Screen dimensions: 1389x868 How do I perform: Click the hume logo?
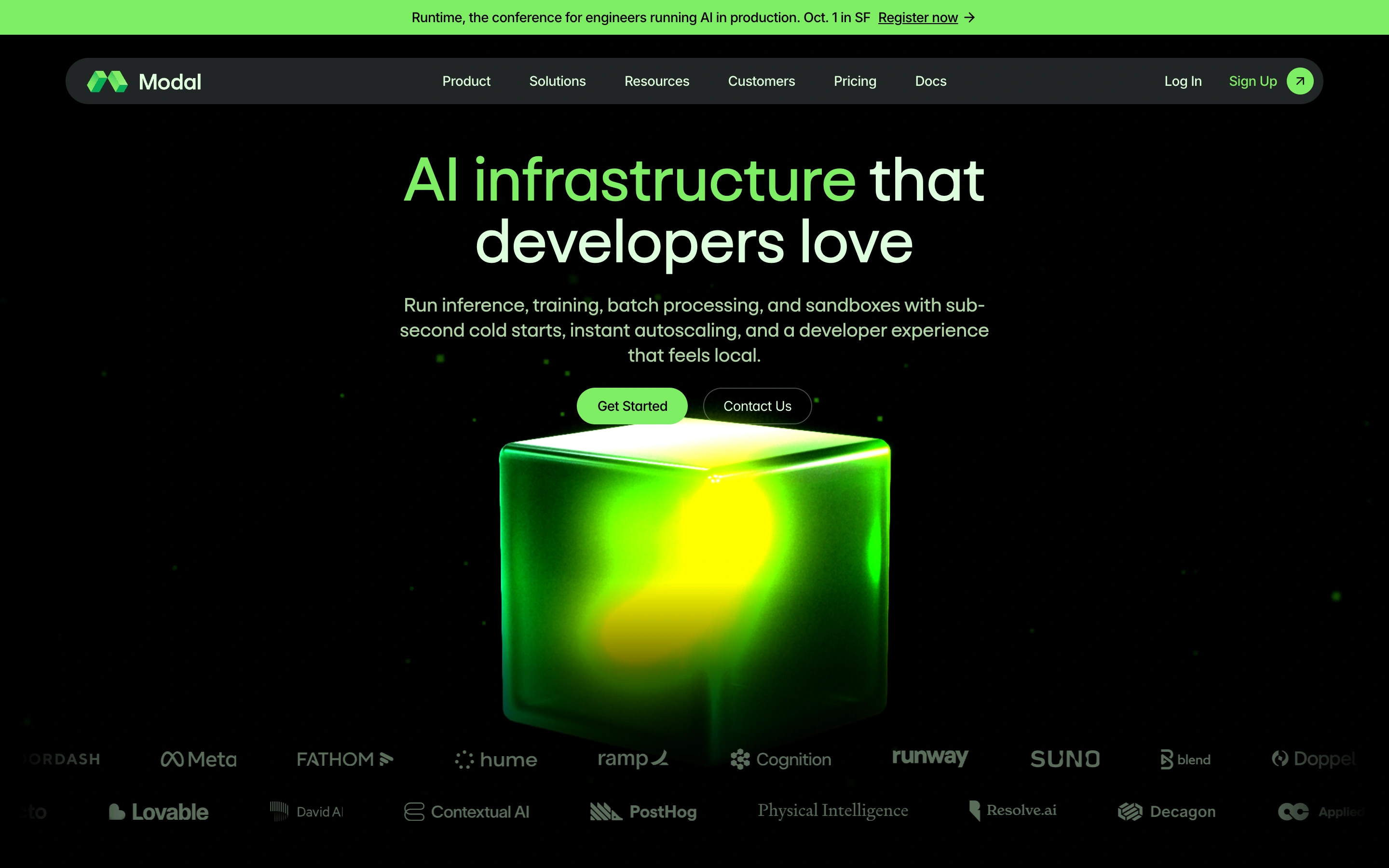click(x=496, y=759)
